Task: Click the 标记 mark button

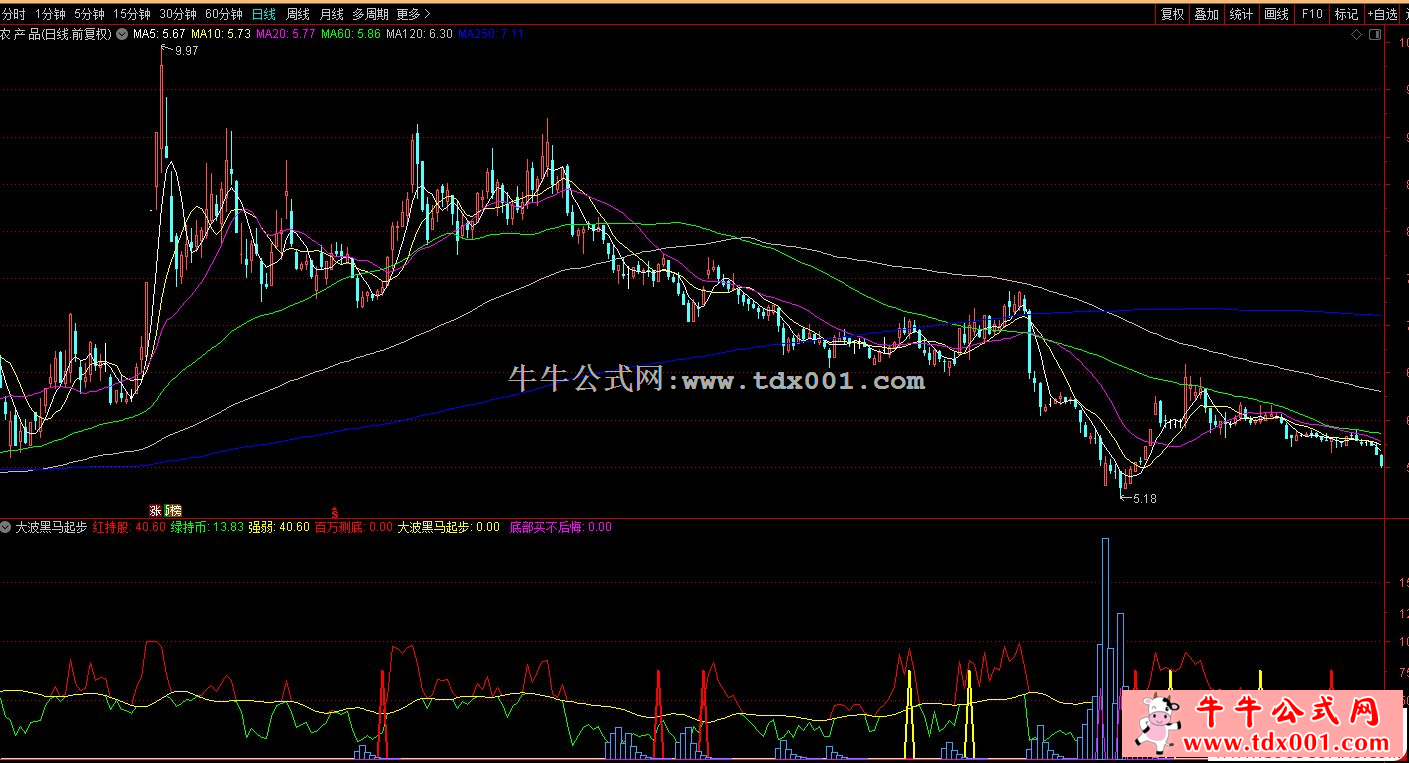Action: 1347,14
